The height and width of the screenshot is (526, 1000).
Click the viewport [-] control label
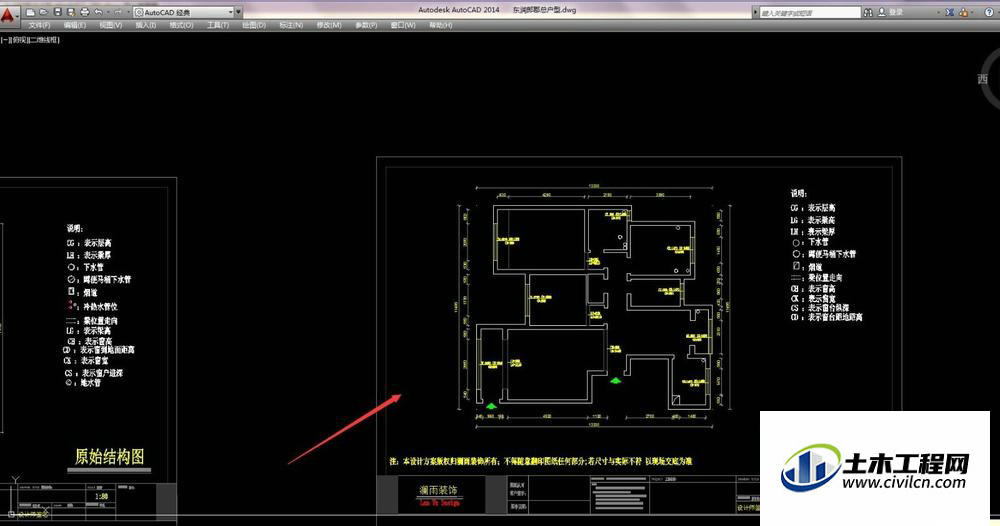(6, 40)
